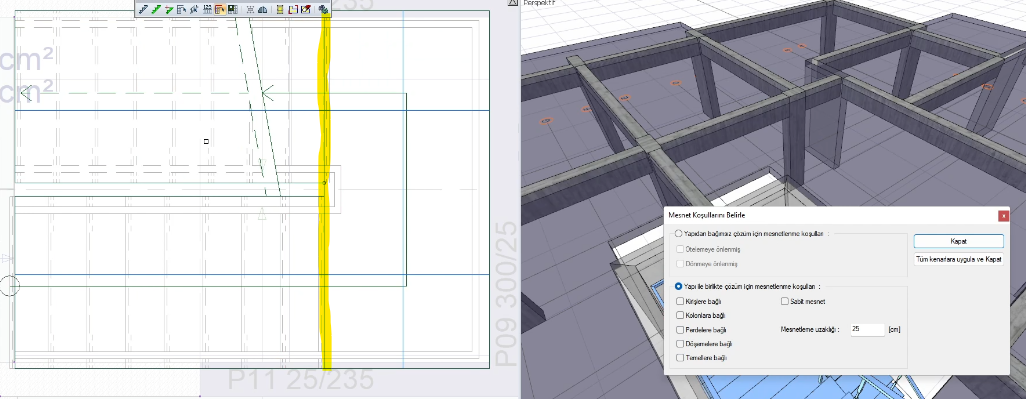Select 'Yapı ile birlikte çözüm' radio button
Screen dimensions: 1026x399
coord(679,286)
